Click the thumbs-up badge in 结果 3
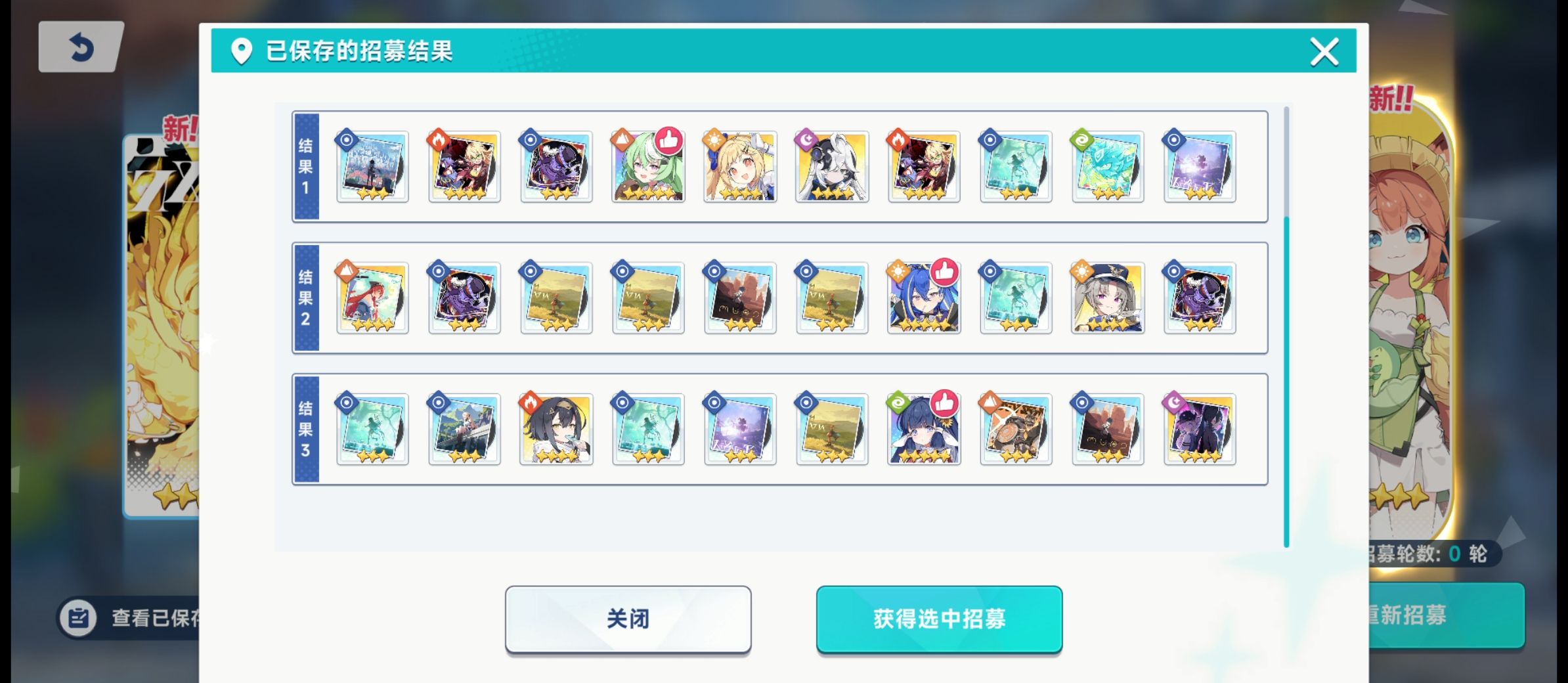1568x683 pixels. (x=945, y=403)
